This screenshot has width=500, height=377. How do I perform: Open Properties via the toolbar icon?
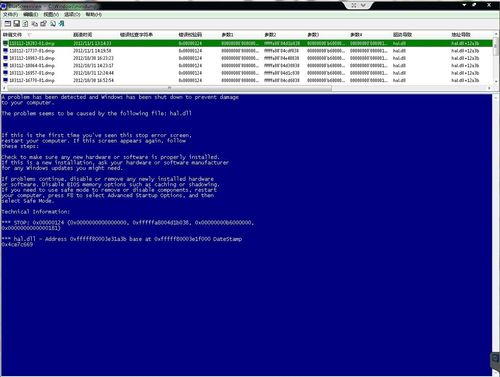(43, 24)
